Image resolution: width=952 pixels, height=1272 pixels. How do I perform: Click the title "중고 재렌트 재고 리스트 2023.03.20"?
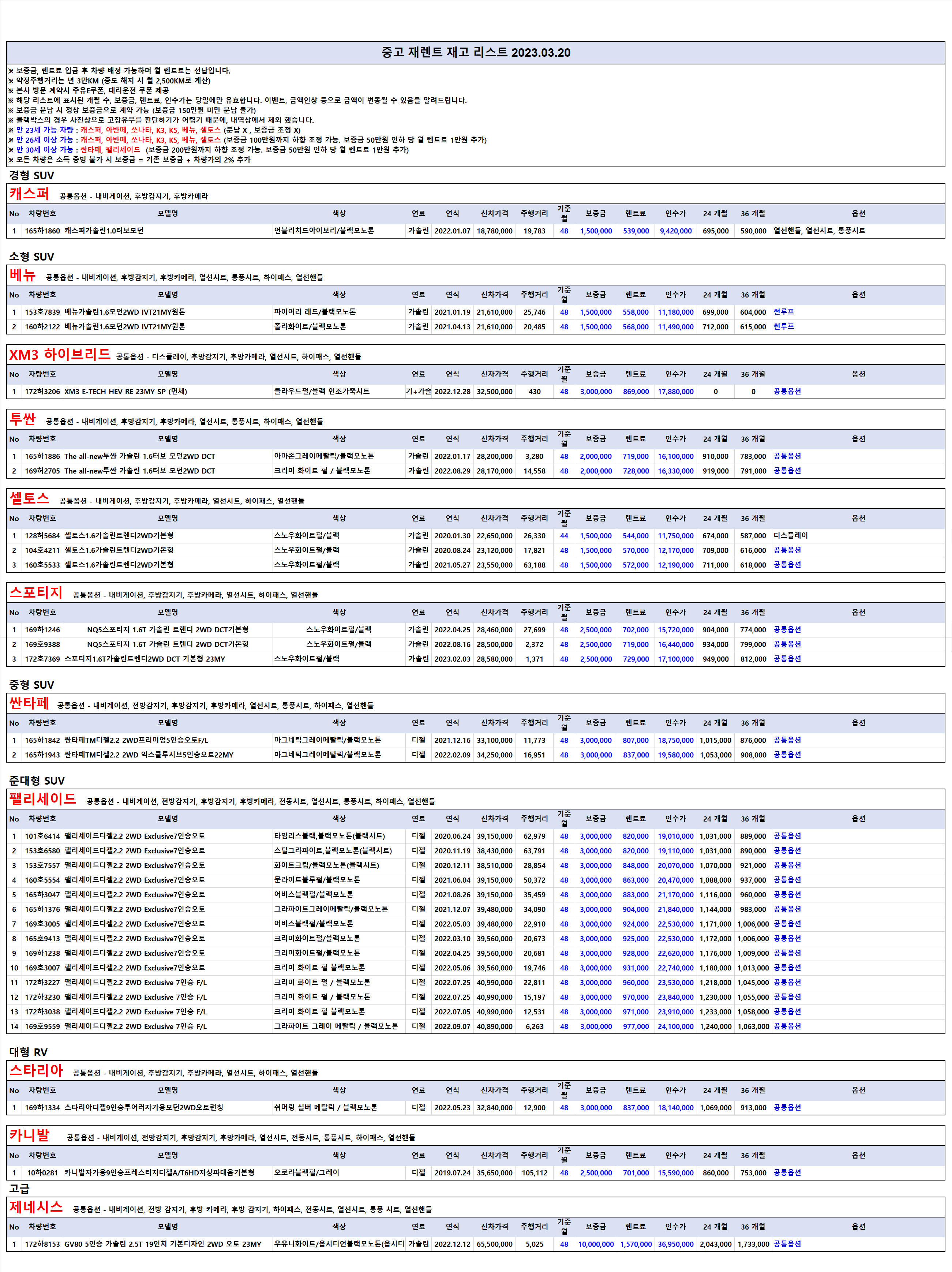pyautogui.click(x=476, y=52)
